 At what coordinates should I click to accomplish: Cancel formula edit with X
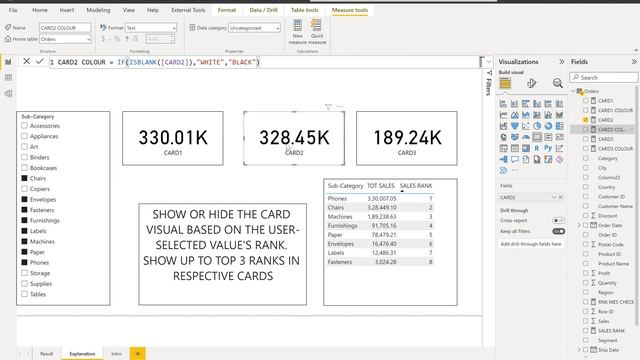point(27,61)
